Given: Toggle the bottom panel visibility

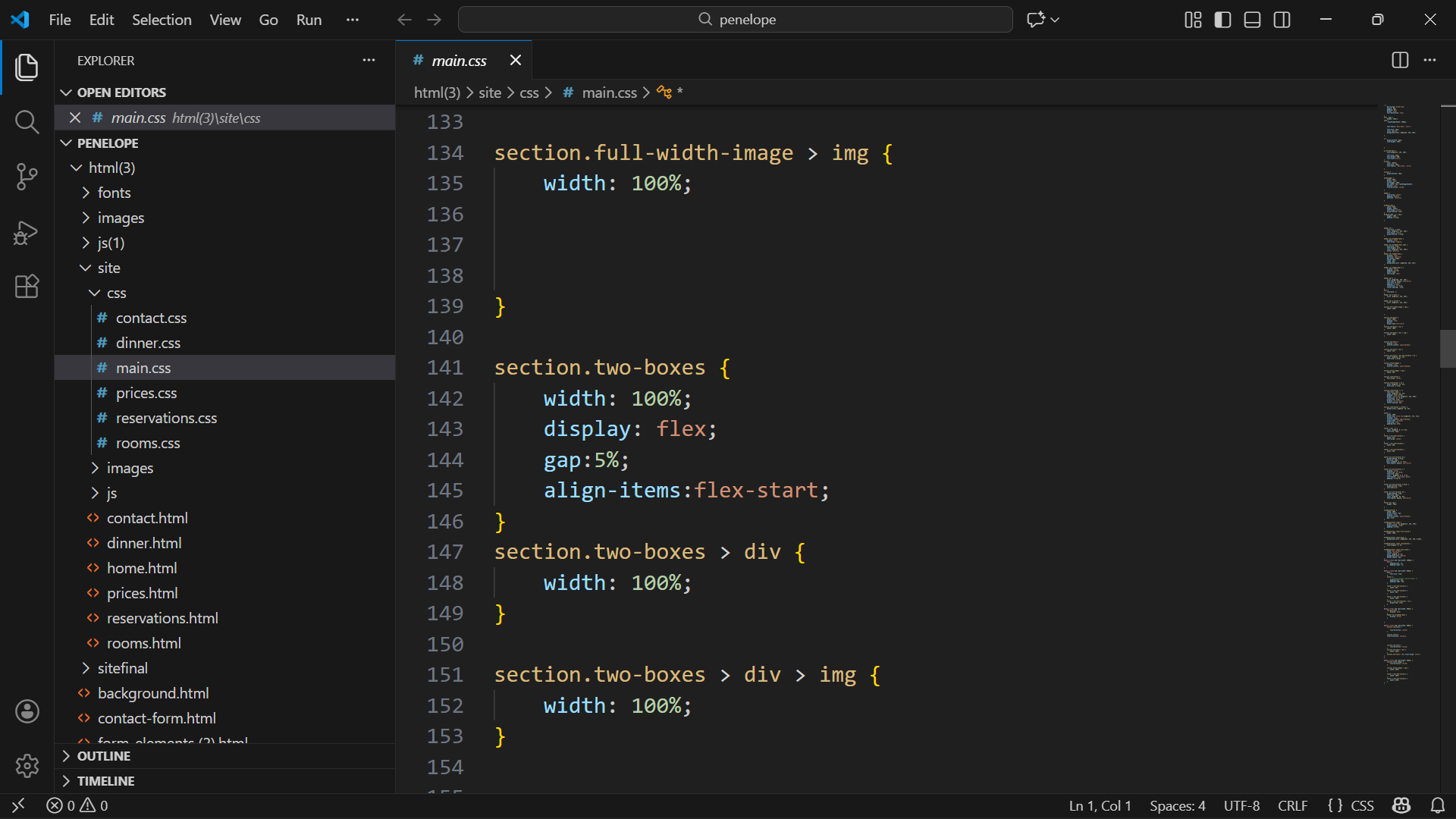Looking at the screenshot, I should point(1252,20).
